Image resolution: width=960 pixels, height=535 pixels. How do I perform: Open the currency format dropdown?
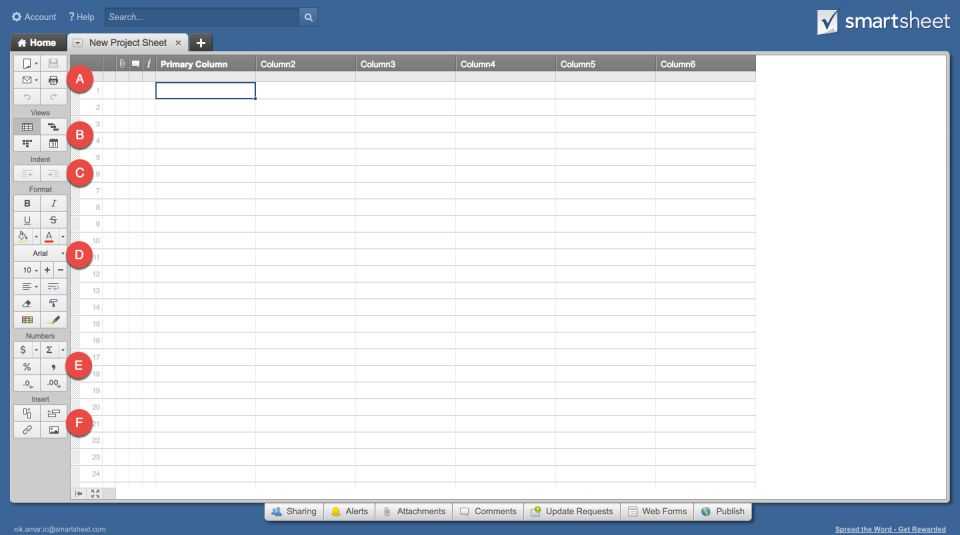point(27,350)
